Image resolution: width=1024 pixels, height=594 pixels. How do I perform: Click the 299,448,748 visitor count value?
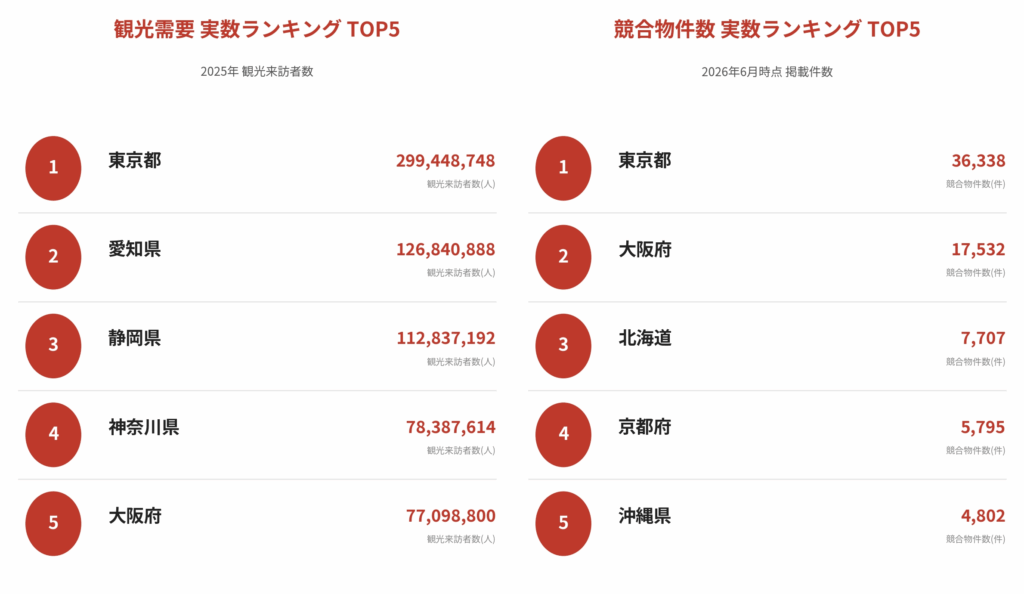[x=445, y=161]
